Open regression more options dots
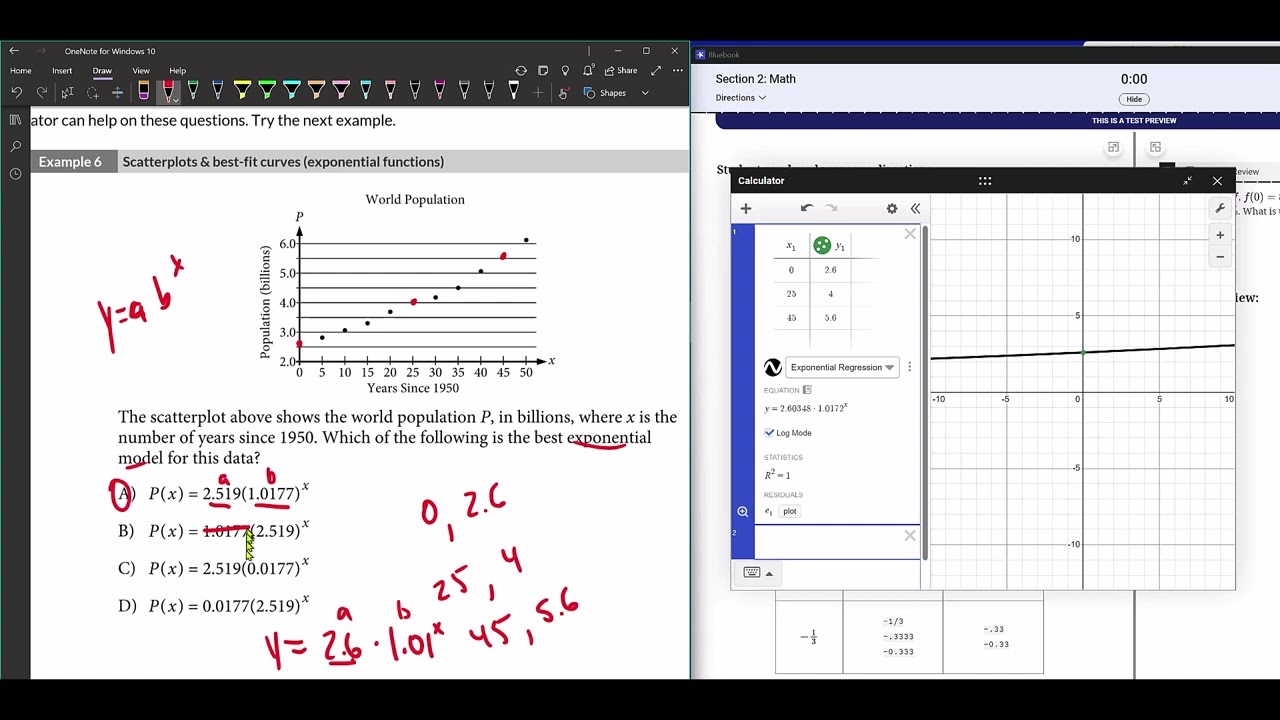This screenshot has height=720, width=1280. pos(909,367)
